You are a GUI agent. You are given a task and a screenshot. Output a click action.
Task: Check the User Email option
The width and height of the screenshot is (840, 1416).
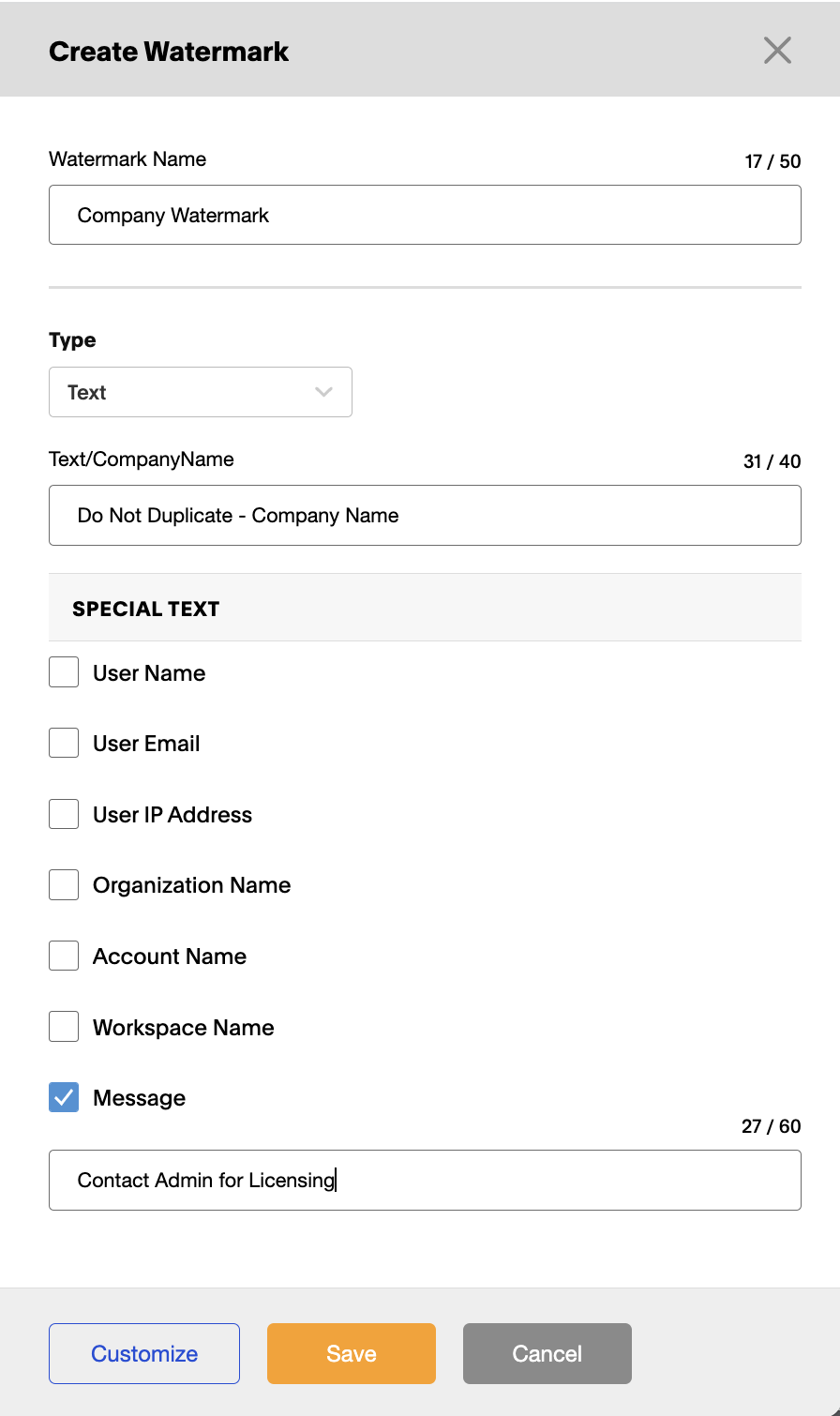pyautogui.click(x=64, y=743)
